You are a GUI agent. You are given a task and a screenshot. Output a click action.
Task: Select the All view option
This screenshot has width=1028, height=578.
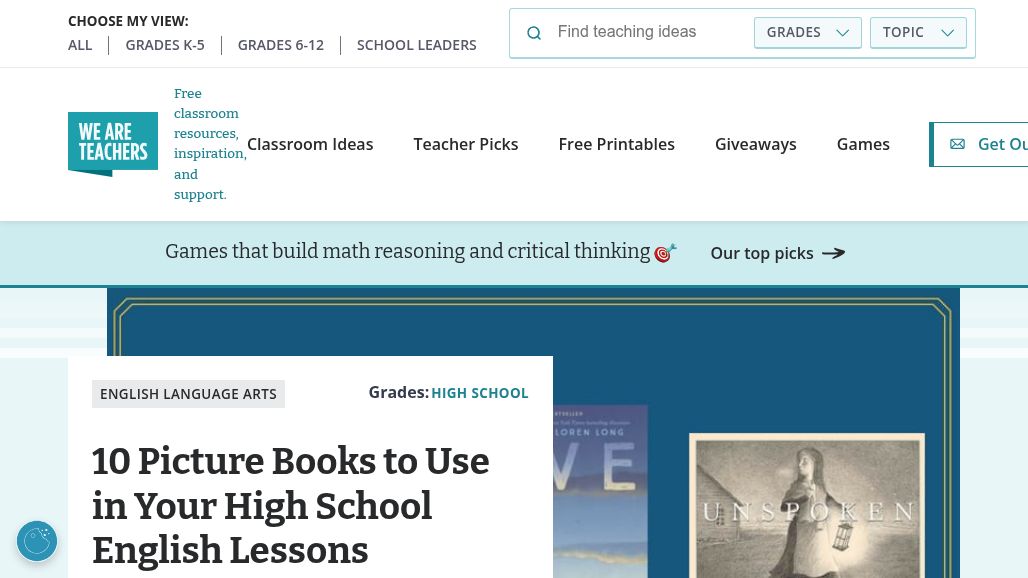pos(80,45)
